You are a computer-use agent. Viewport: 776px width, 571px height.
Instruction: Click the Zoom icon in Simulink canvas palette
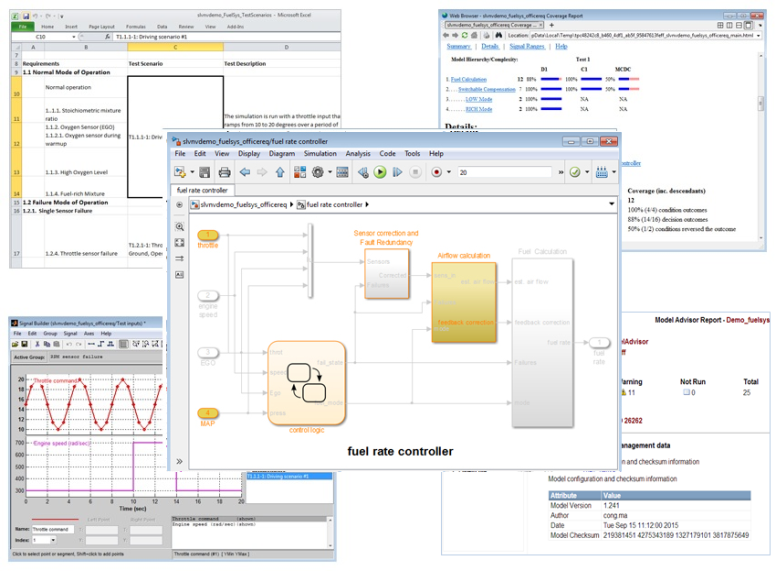point(180,227)
